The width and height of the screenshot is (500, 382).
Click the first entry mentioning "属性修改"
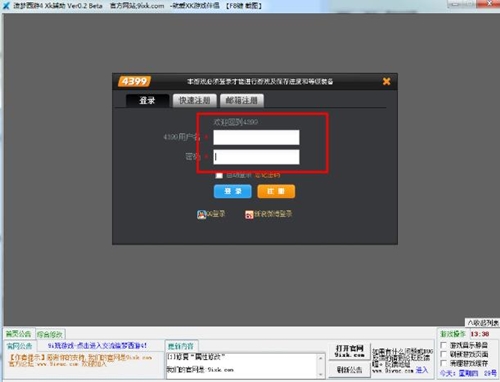(x=196, y=357)
